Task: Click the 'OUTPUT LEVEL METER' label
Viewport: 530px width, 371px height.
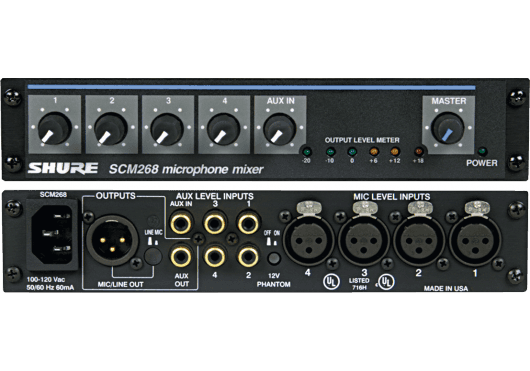Action: point(362,140)
